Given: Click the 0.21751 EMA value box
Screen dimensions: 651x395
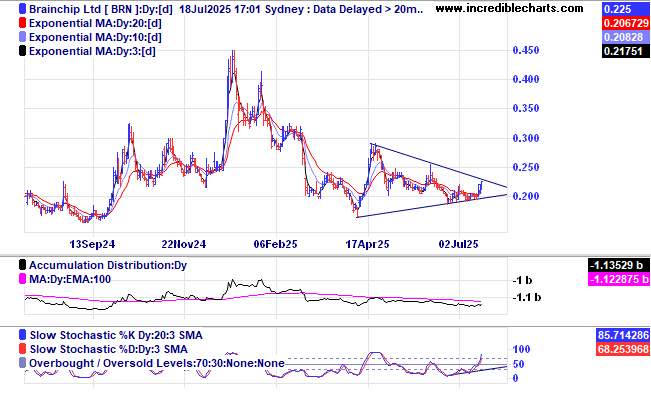Looking at the screenshot, I should (626, 52).
